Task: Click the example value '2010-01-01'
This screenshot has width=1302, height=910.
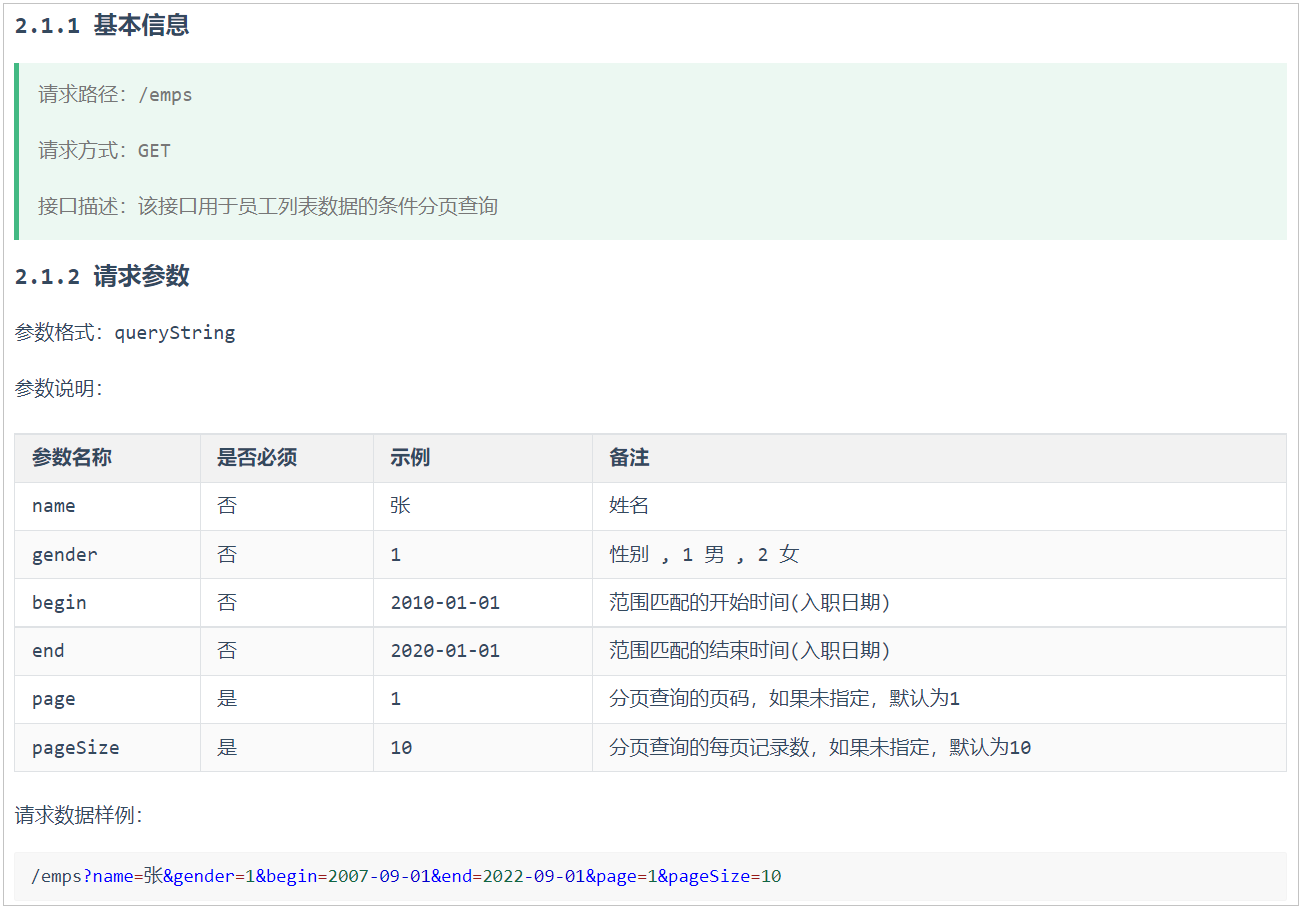Action: coord(445,603)
